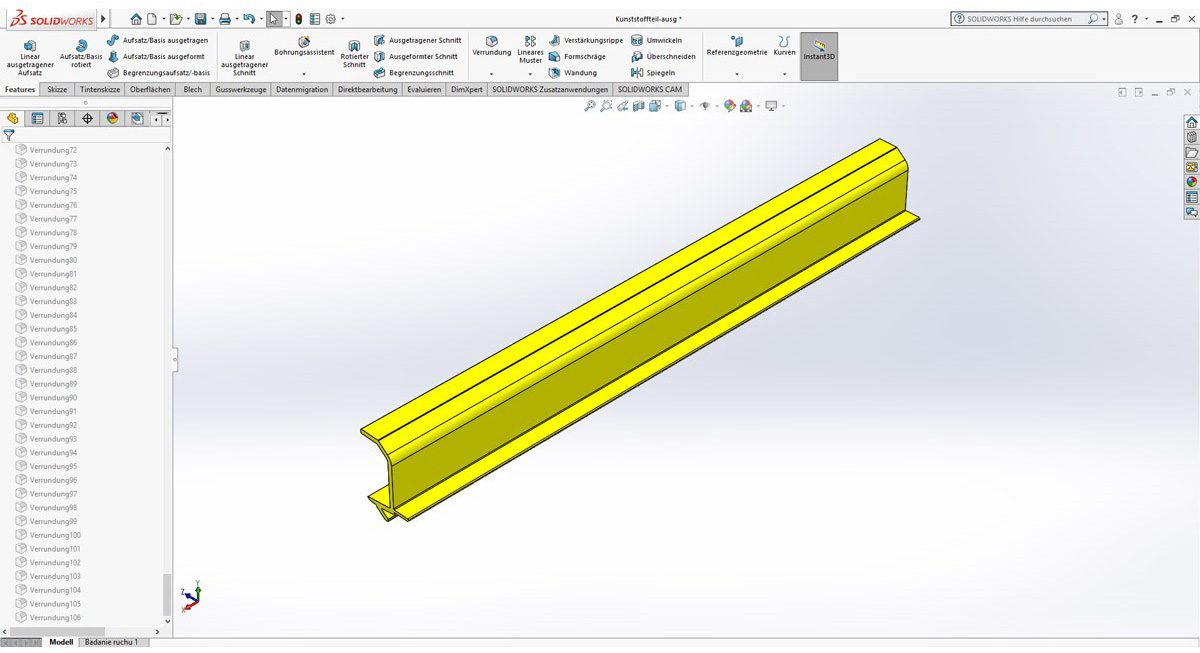Open the Appearances color ball in task pane
Image resolution: width=1200 pixels, height=653 pixels.
point(1191,182)
